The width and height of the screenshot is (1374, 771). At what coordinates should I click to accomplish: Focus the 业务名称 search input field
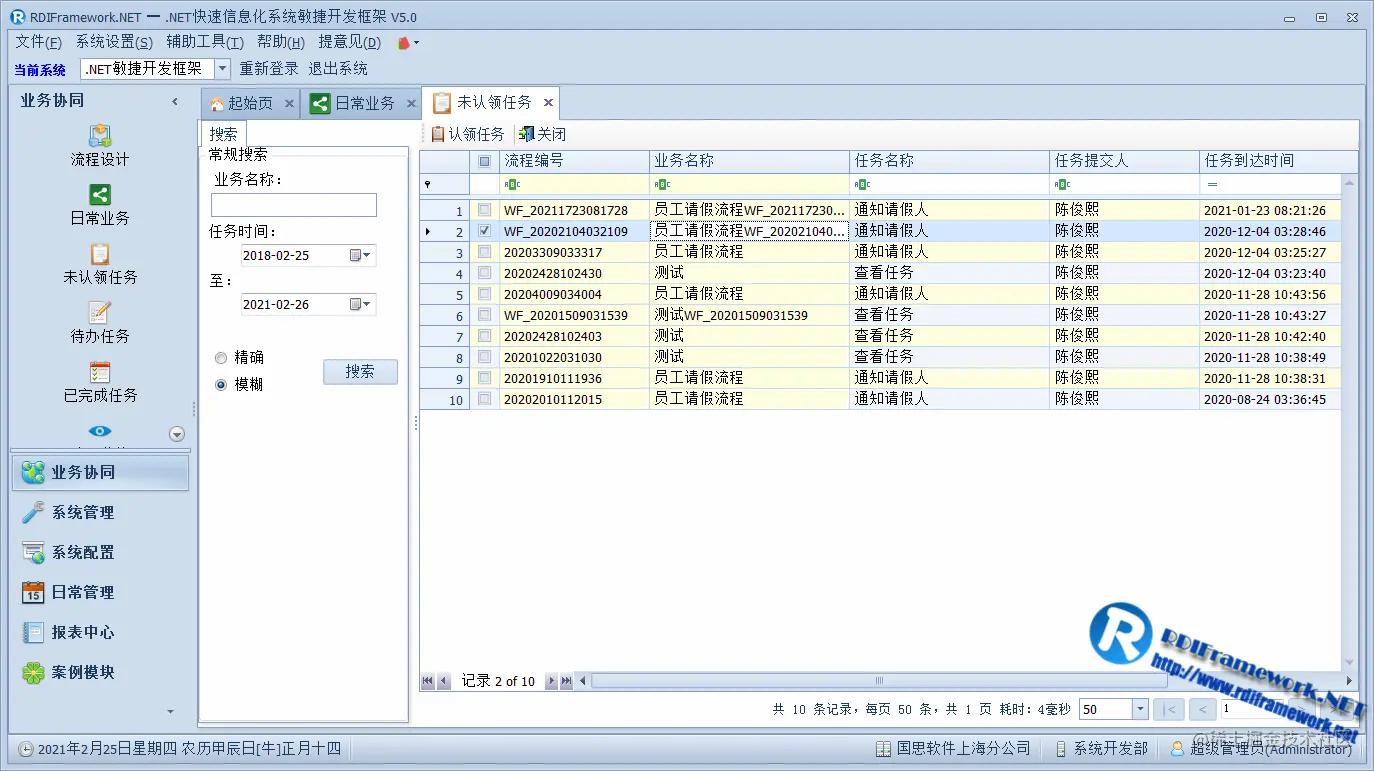click(x=294, y=205)
